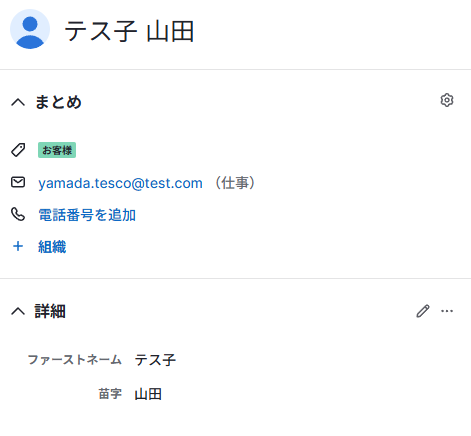
Task: Click surname value 山田 in details
Action: 148,394
